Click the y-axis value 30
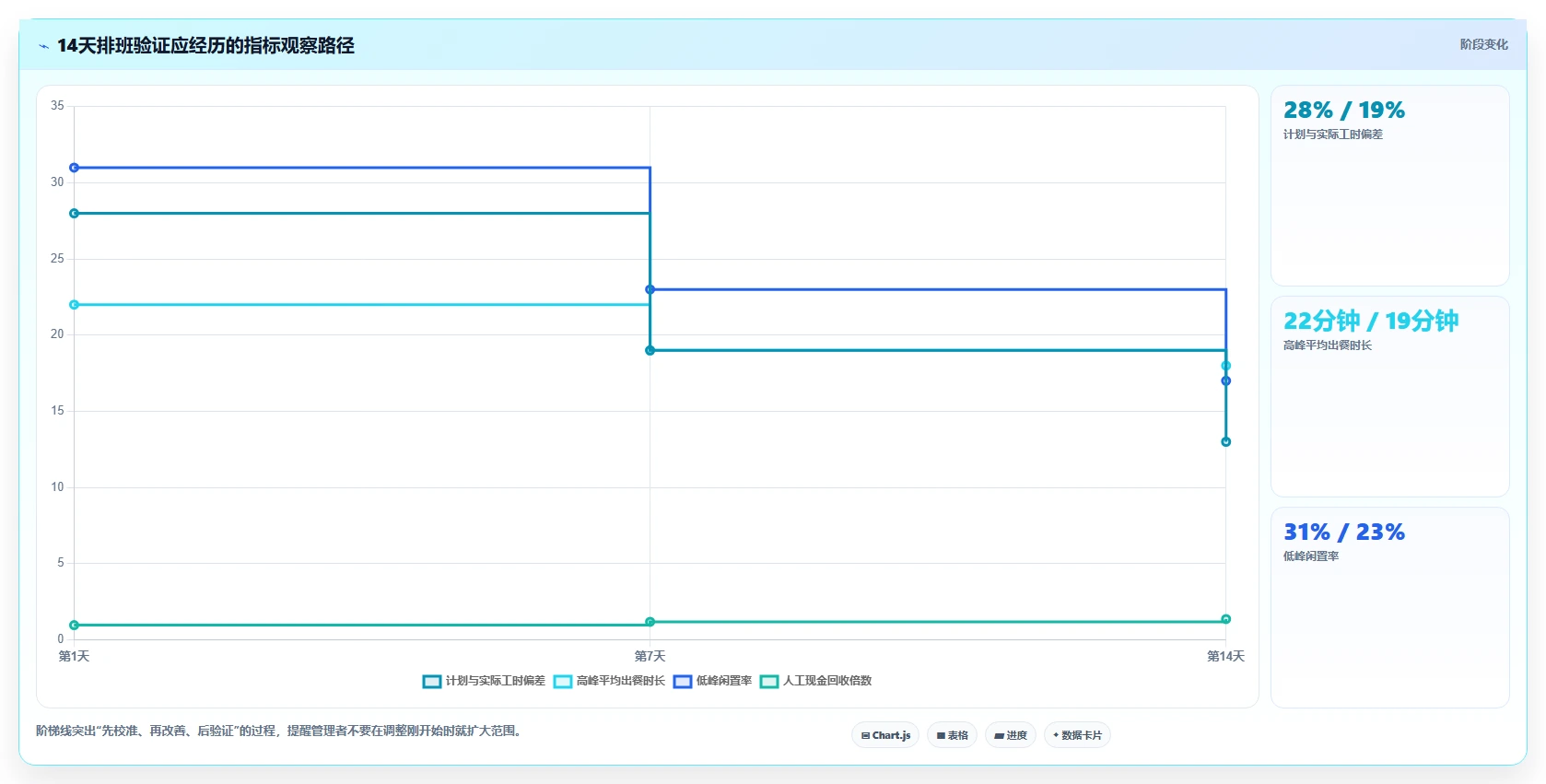The width and height of the screenshot is (1546, 784). (x=57, y=182)
